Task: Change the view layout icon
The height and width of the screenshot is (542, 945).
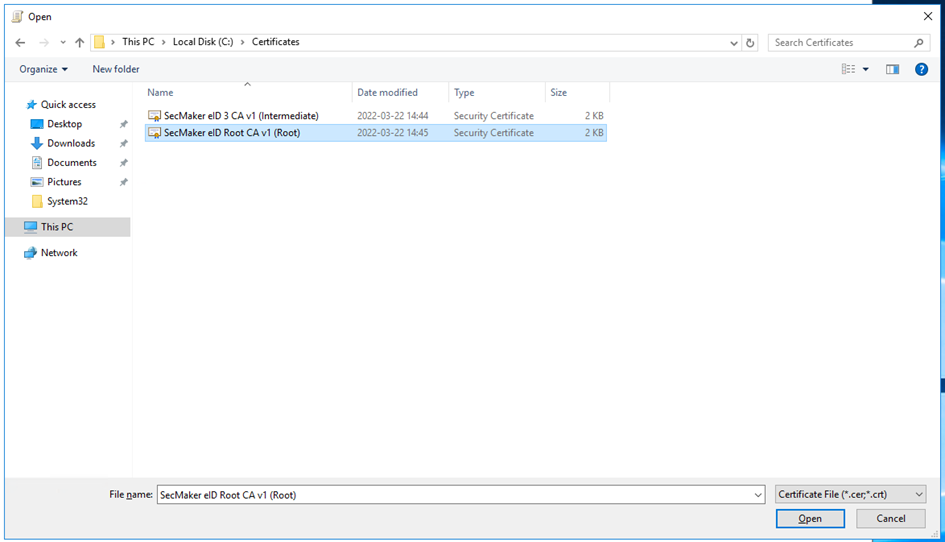Action: pos(848,69)
